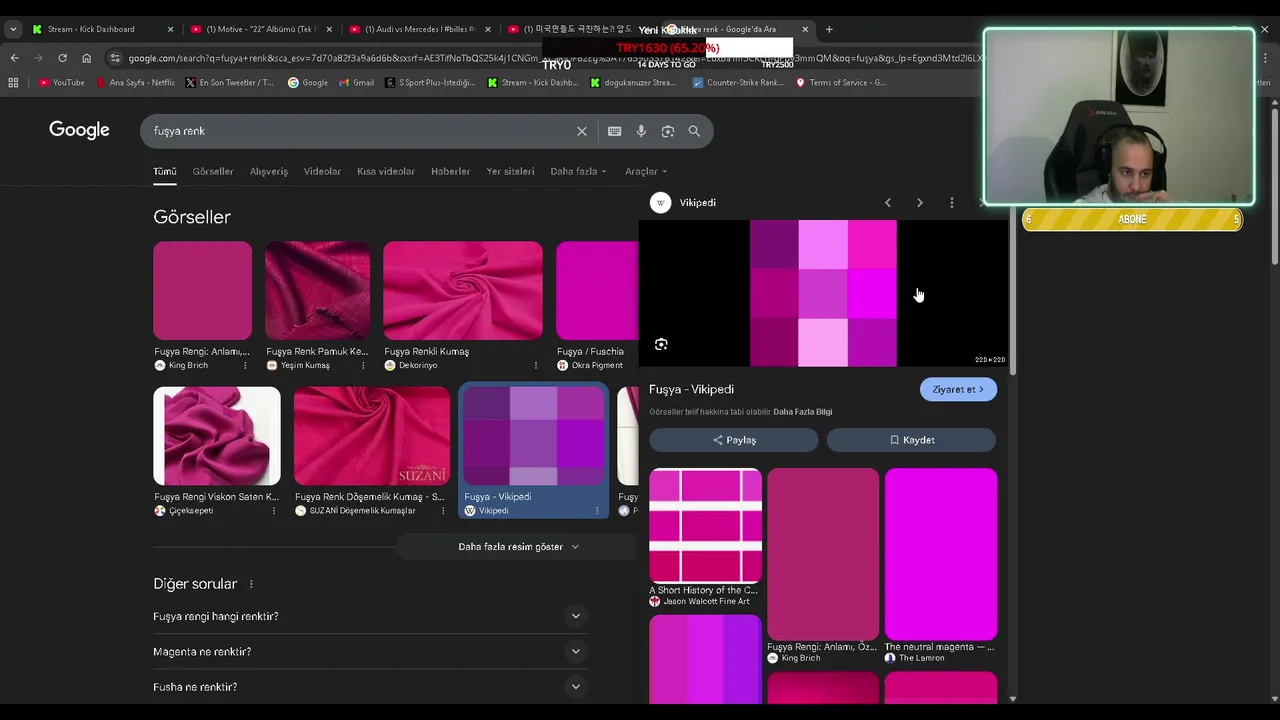The width and height of the screenshot is (1280, 720).
Task: Expand Daha fazla resim göster
Action: 518,547
